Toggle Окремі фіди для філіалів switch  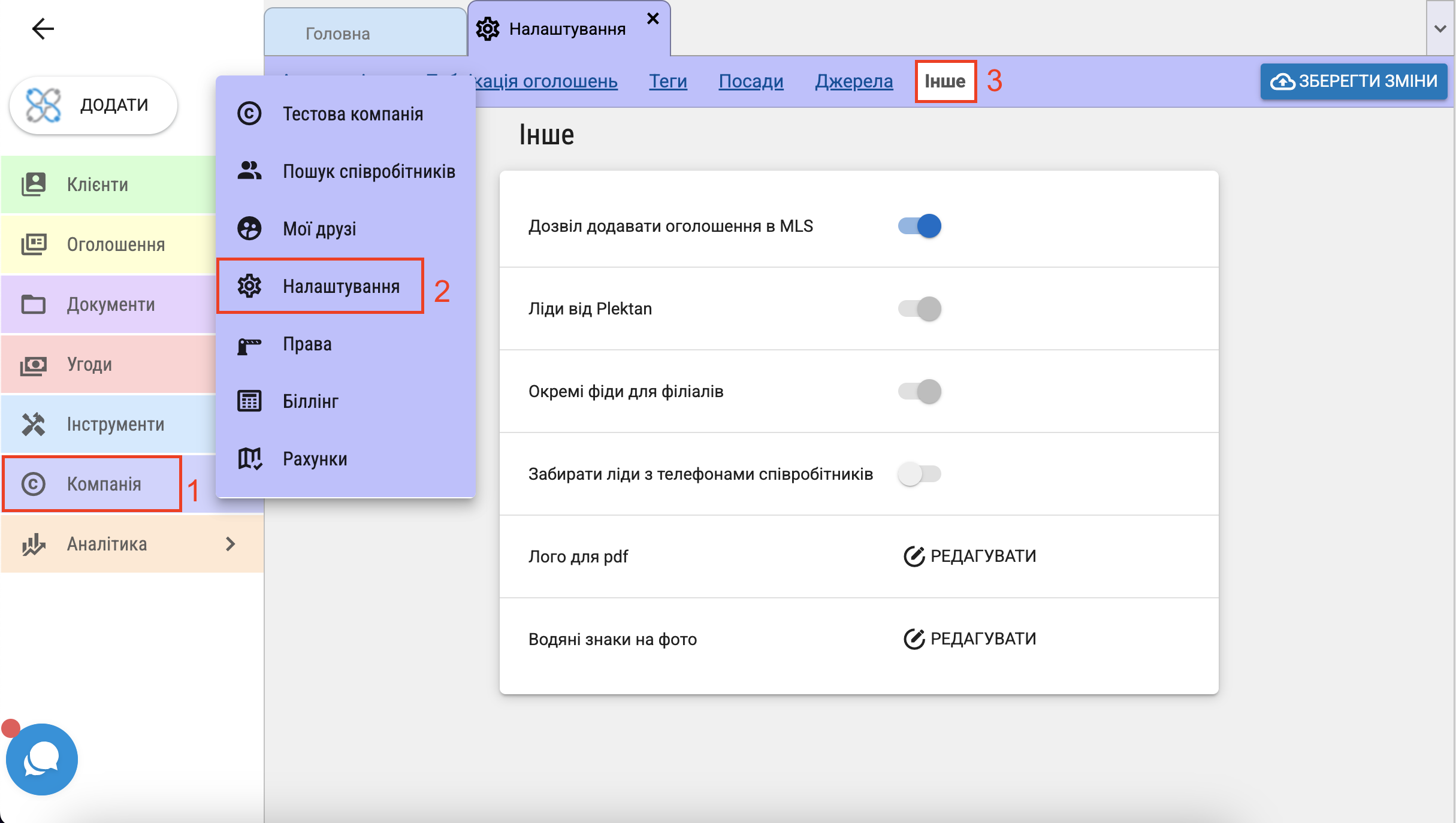[x=920, y=391]
